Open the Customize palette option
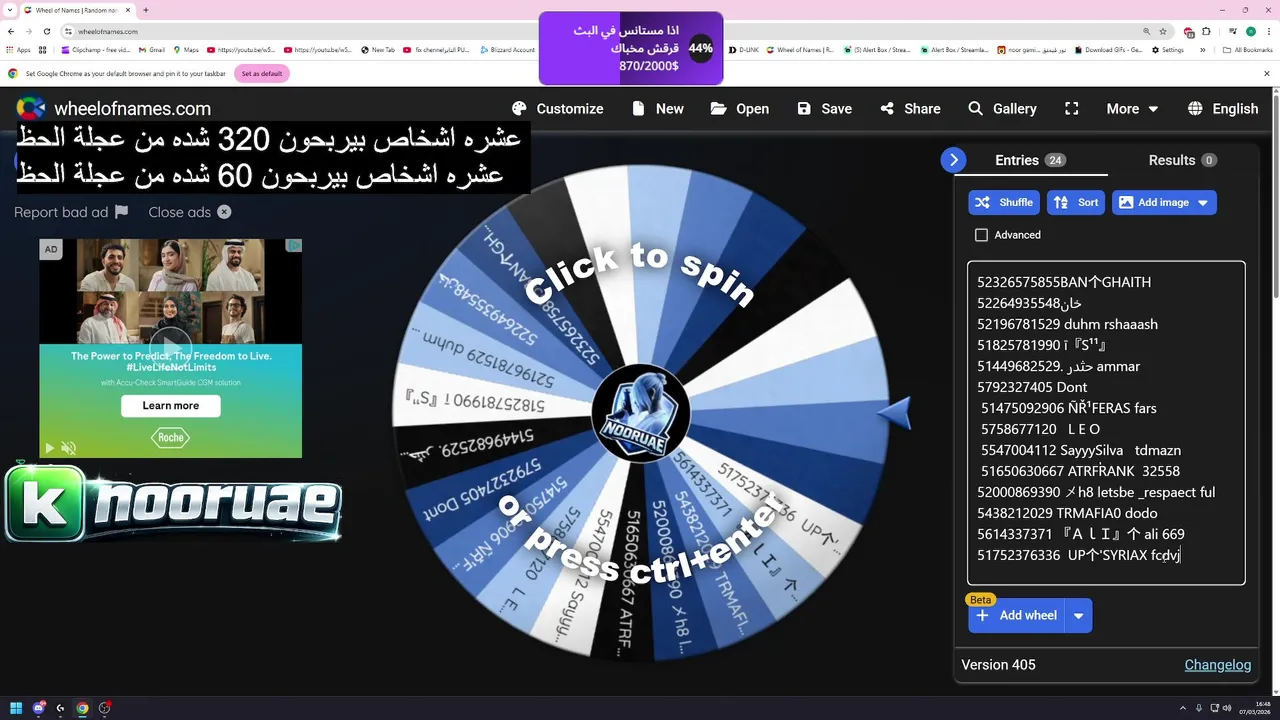Screen dimensions: 1280x720 557,109
